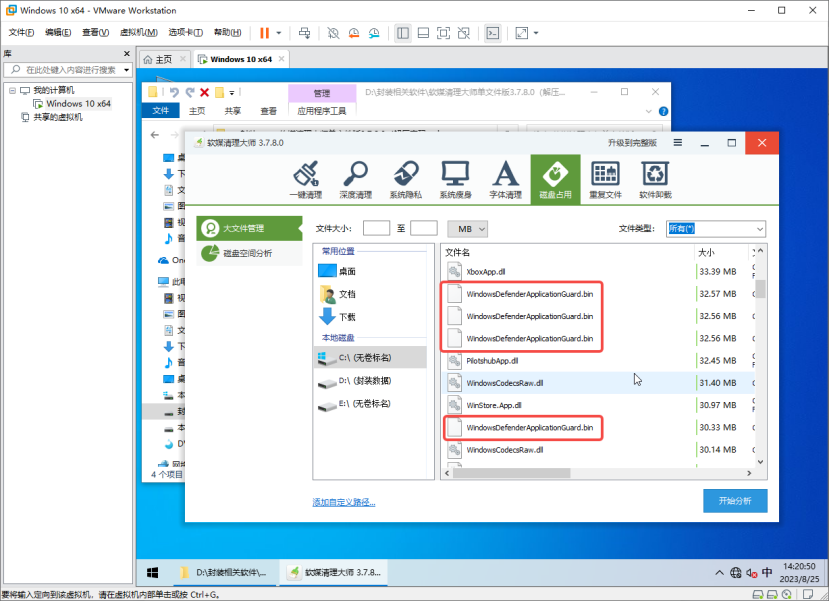Click the minimum file size input box

[x=376, y=228]
